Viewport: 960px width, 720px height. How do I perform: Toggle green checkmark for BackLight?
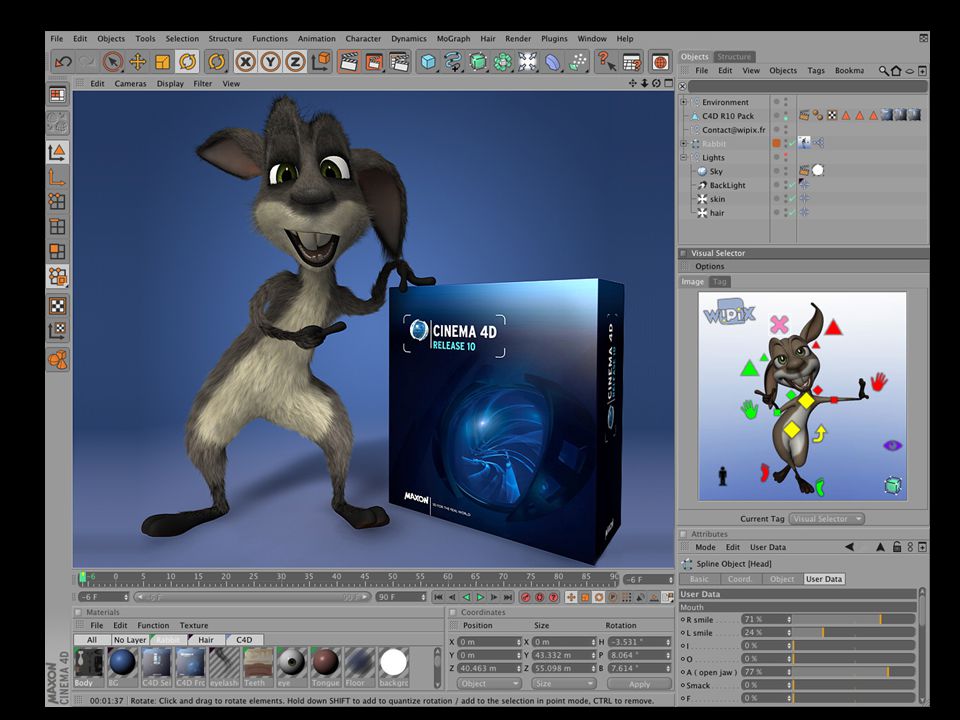(x=792, y=186)
